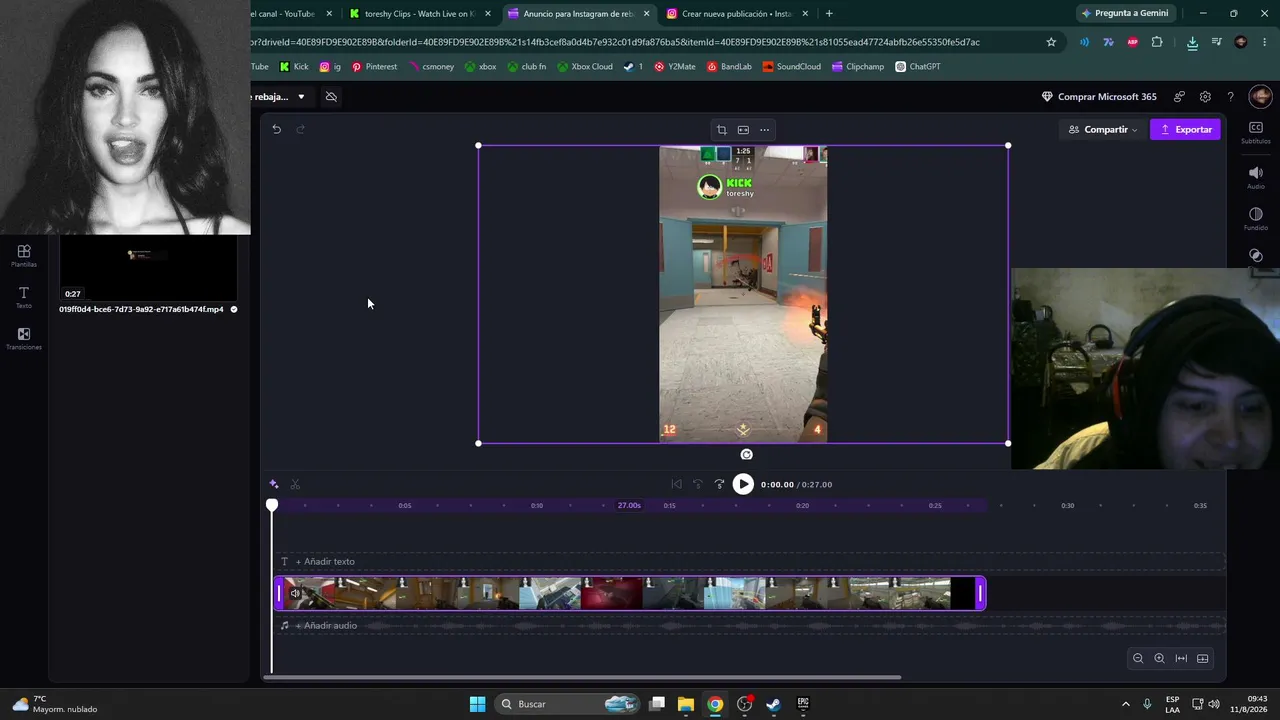Viewport: 1280px width, 720px height.
Task: Select the 0:27 media thumbnail in library
Action: (x=148, y=268)
